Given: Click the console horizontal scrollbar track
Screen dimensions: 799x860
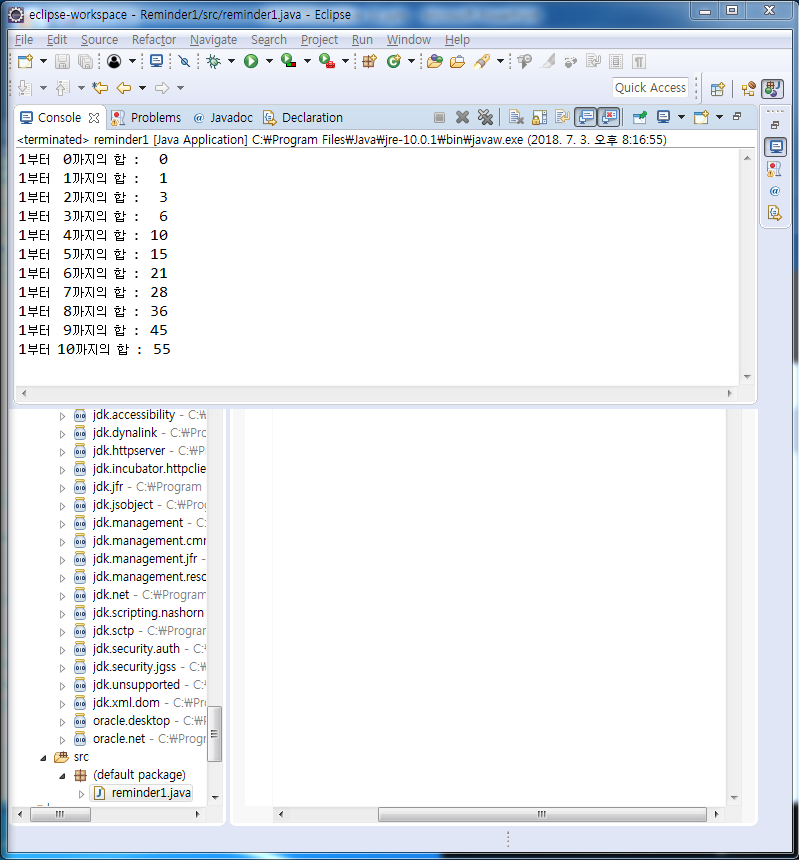Looking at the screenshot, I should 376,393.
